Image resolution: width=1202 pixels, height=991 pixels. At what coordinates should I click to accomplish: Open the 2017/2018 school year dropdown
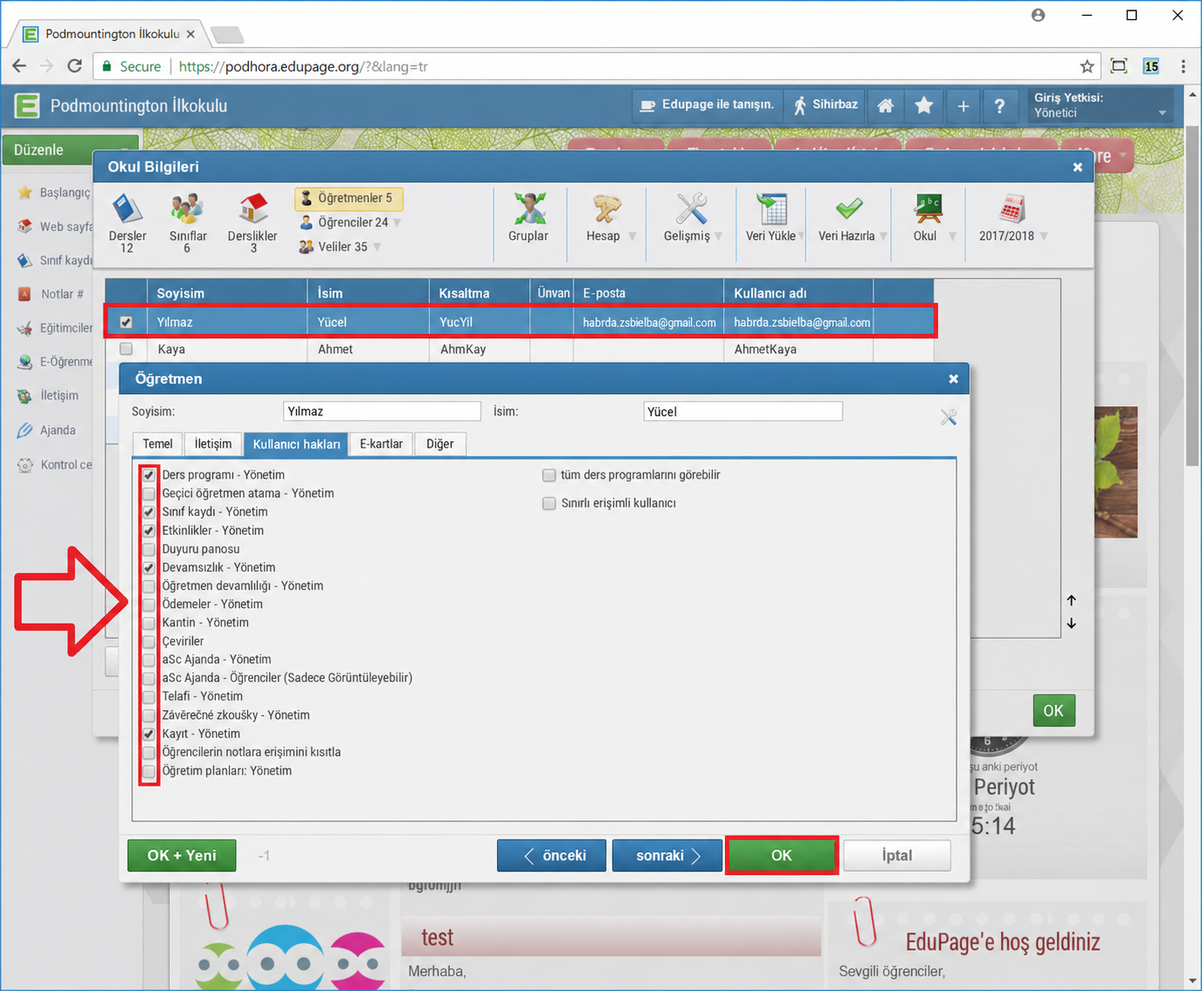1015,236
